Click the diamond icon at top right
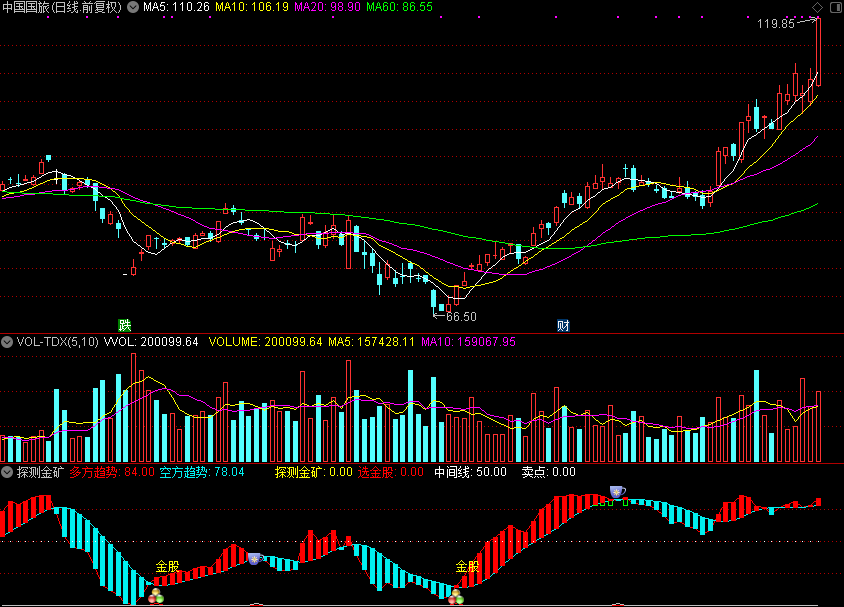844x607 pixels. [x=818, y=8]
